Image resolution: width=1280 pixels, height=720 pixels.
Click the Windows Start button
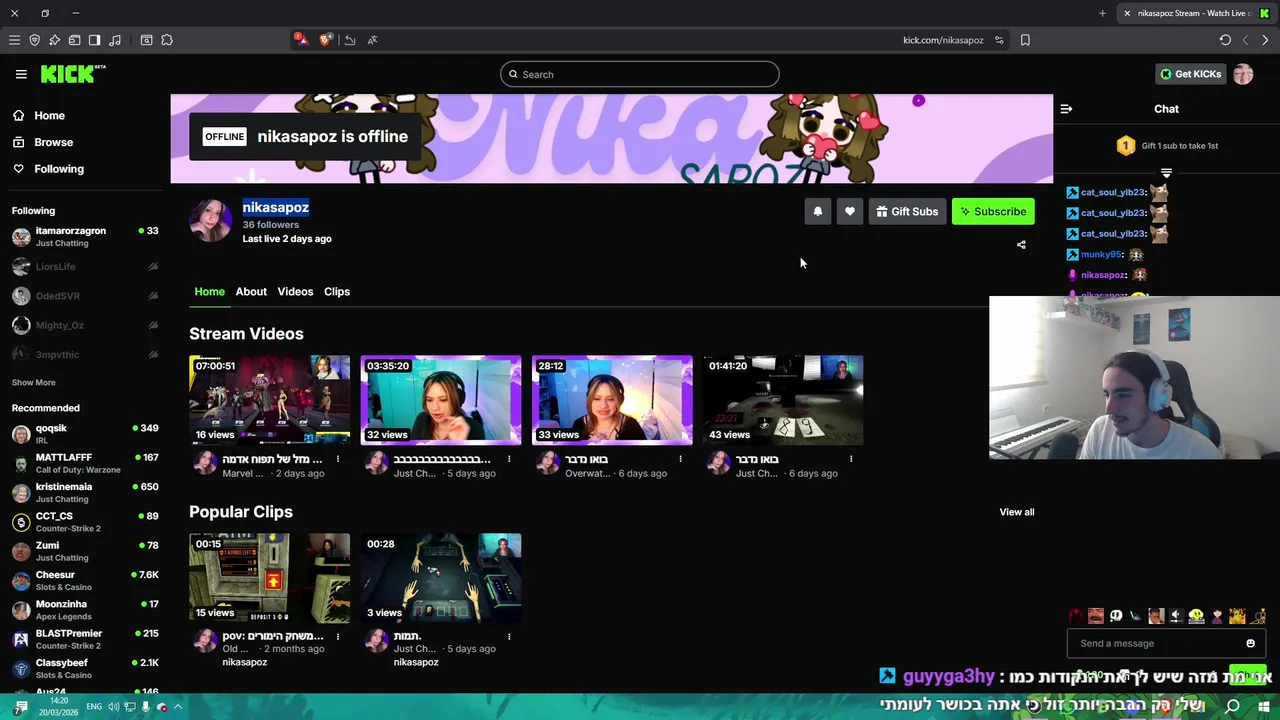coord(1263,707)
